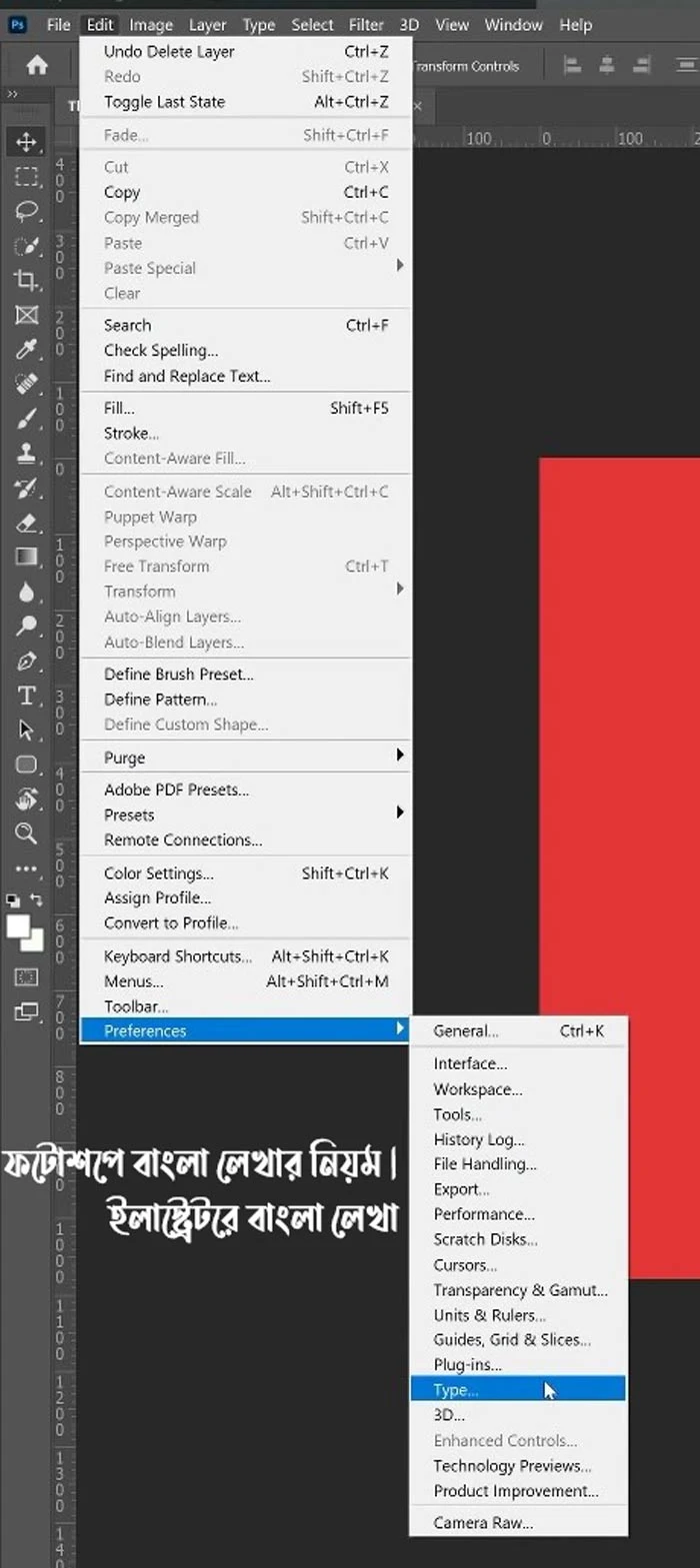This screenshot has height=1568, width=700.
Task: Select the Lasso tool
Action: coord(27,211)
